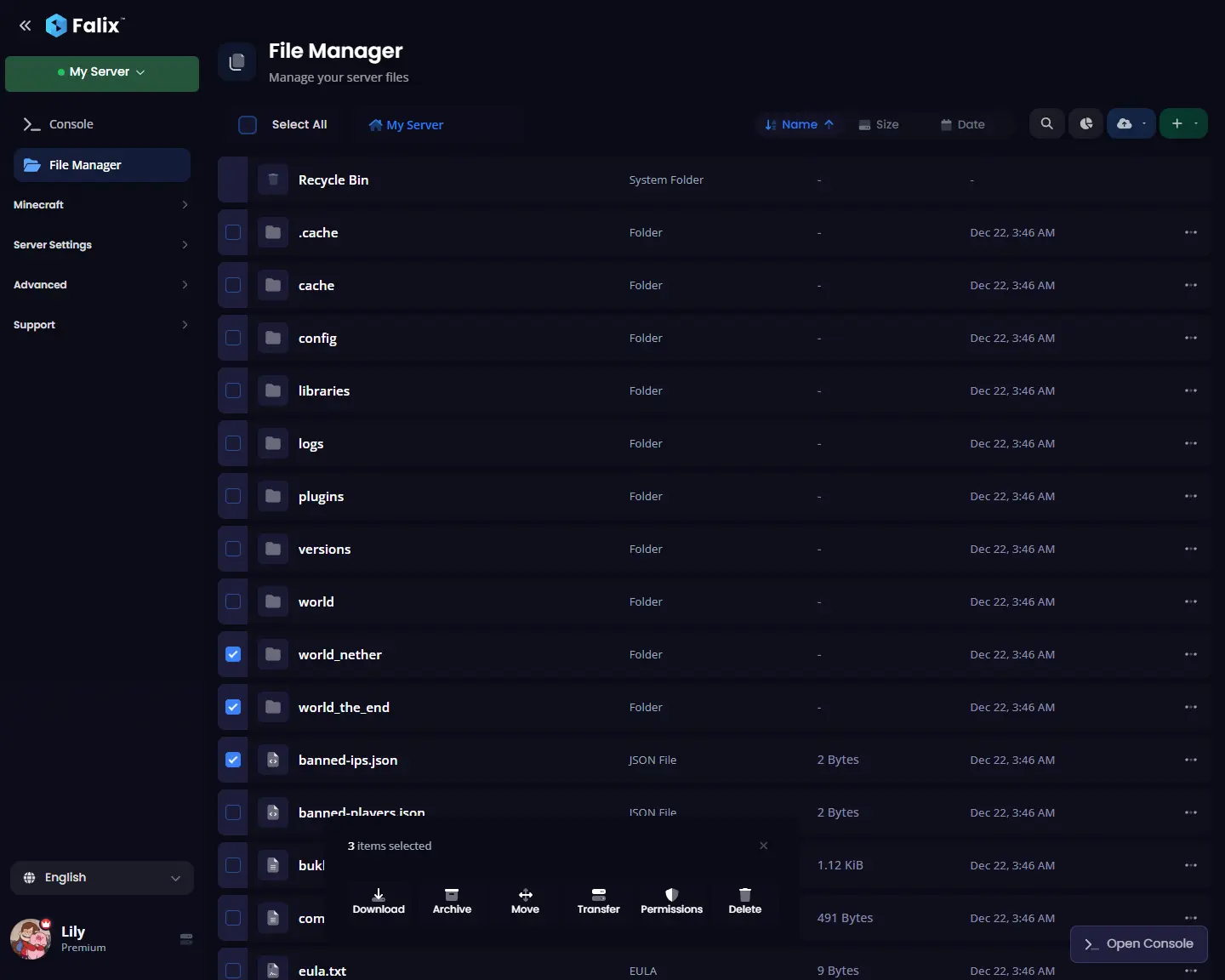Click the Permissions shield icon
Viewport: 1225px width, 980px height.
672,901
